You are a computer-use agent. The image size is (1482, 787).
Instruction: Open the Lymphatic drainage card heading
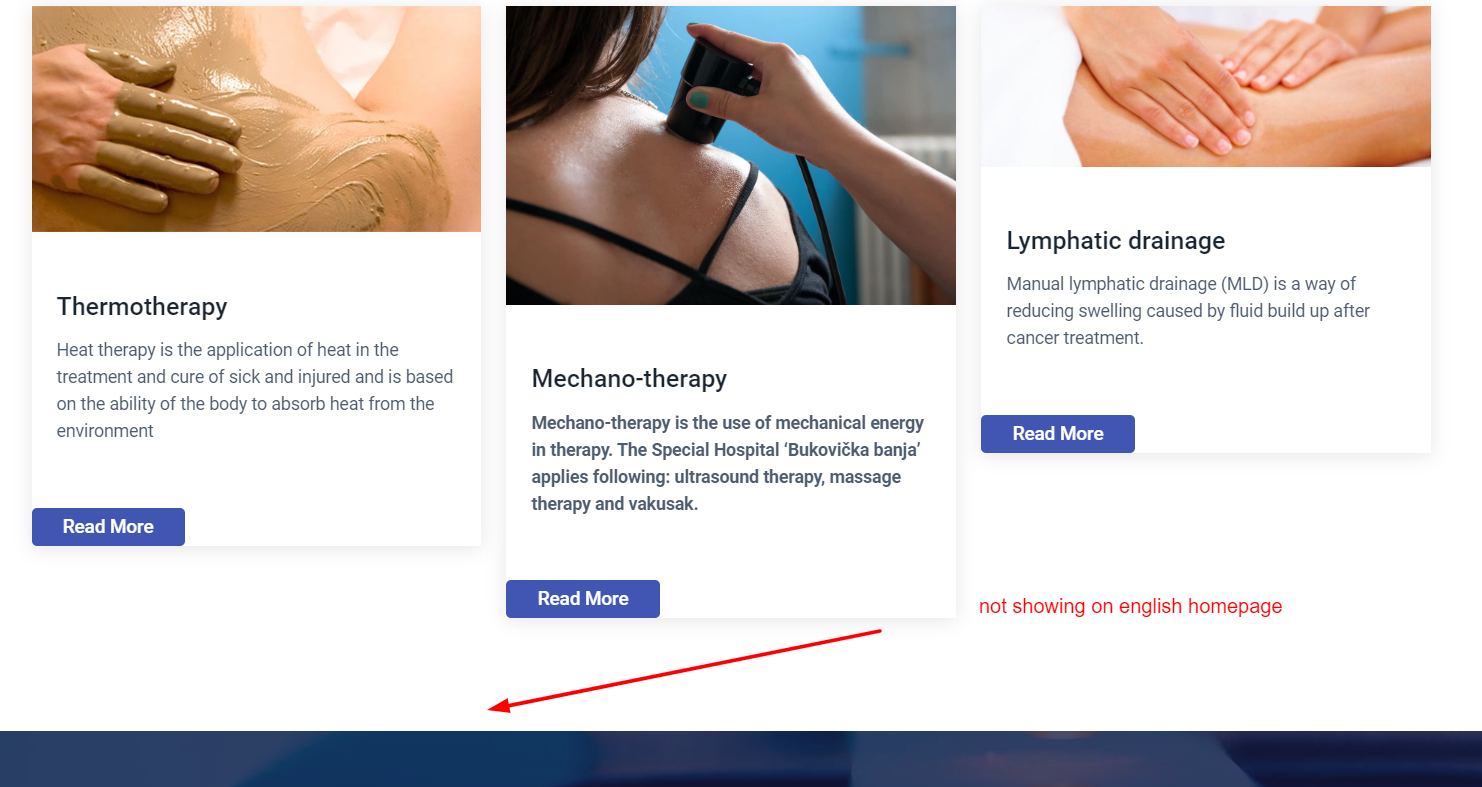click(x=1115, y=241)
